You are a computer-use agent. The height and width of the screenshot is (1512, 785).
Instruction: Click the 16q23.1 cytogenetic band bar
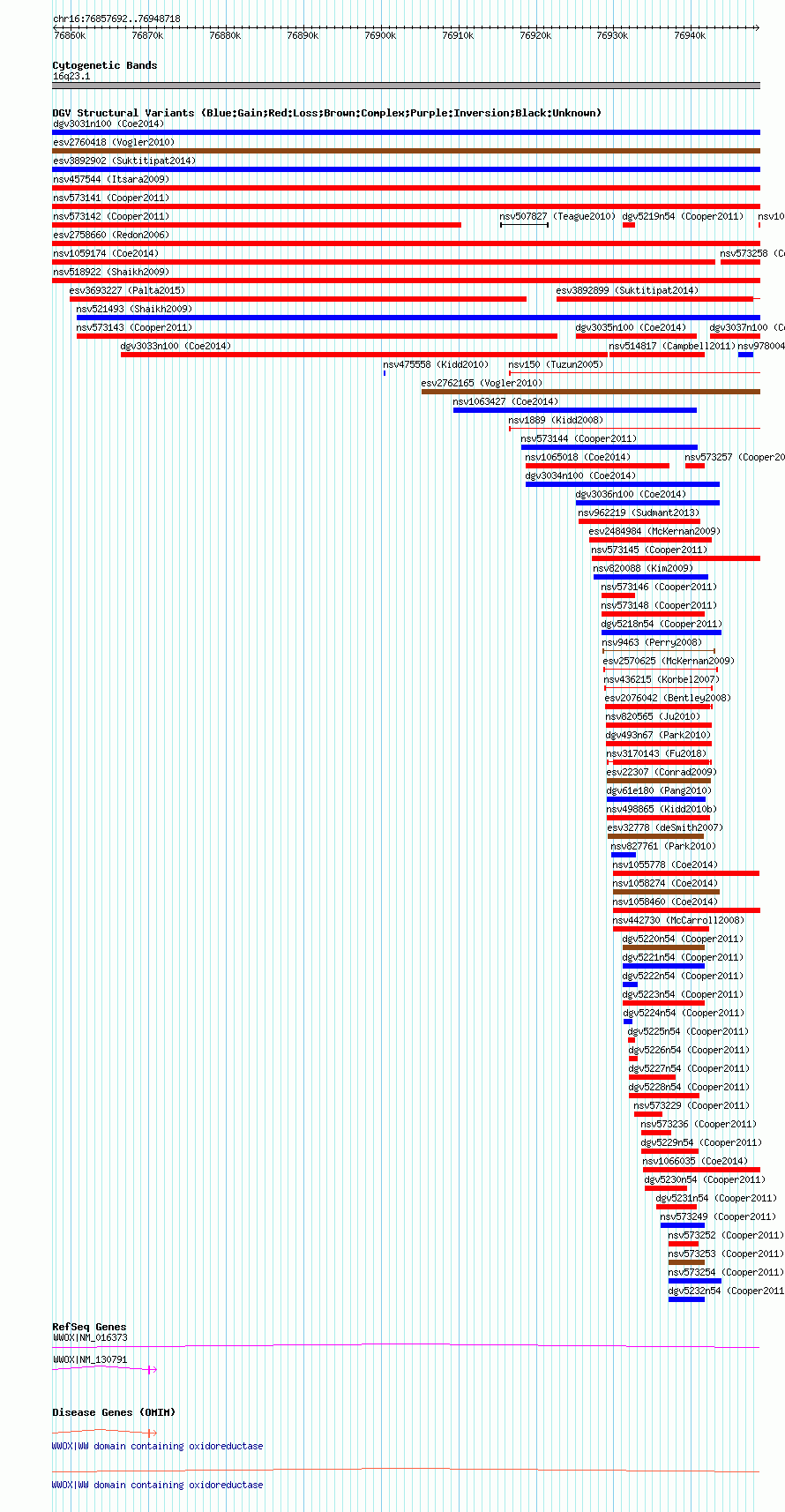[x=406, y=86]
